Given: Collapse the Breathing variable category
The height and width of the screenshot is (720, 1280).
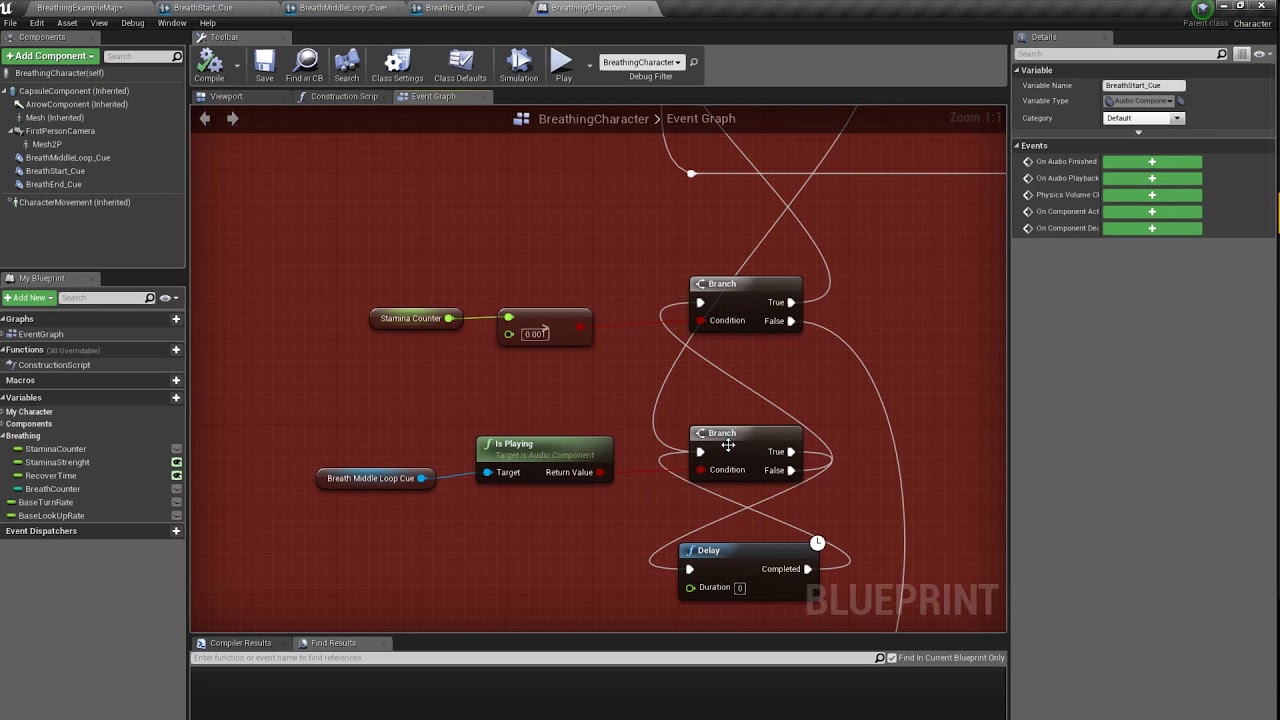Looking at the screenshot, I should 3,436.
